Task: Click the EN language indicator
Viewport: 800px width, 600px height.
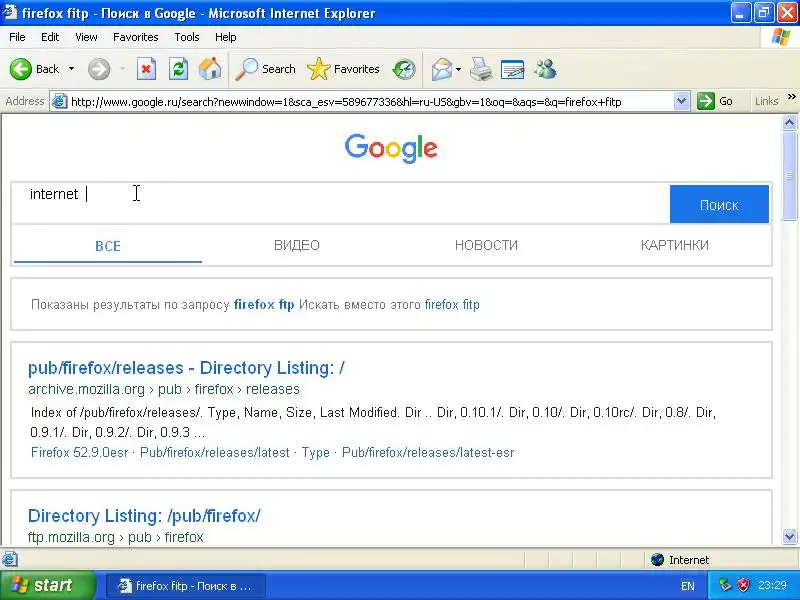Action: coord(687,586)
